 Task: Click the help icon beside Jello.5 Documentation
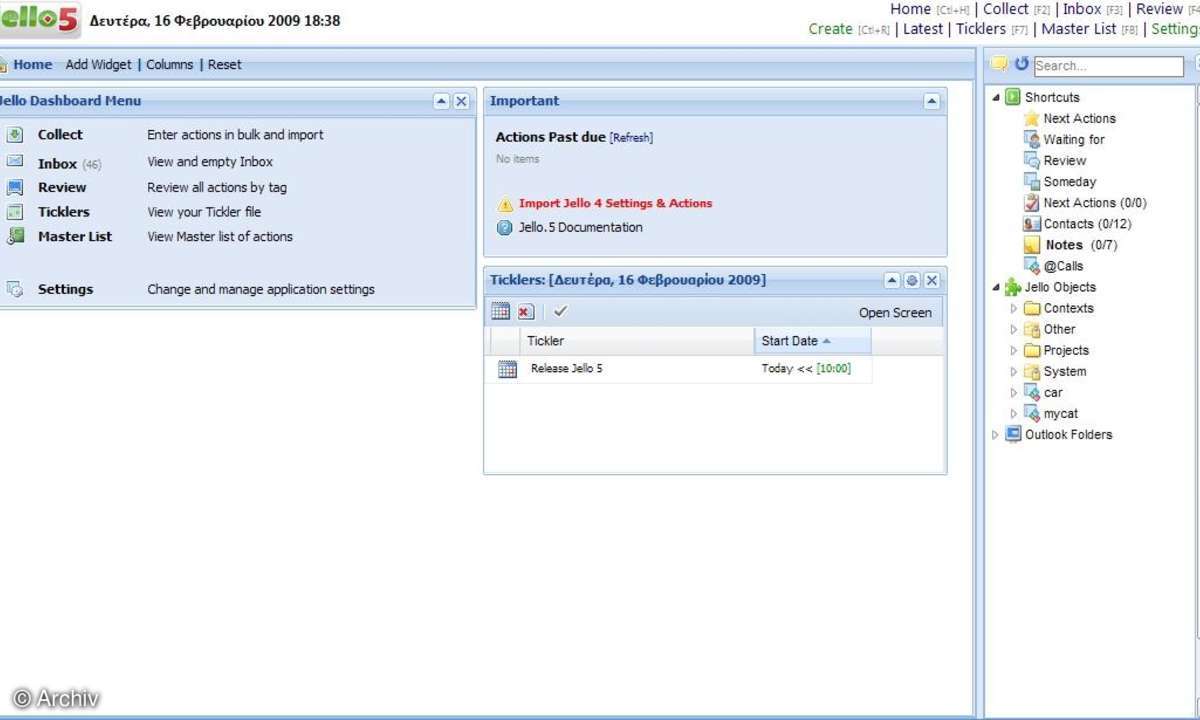coord(505,228)
